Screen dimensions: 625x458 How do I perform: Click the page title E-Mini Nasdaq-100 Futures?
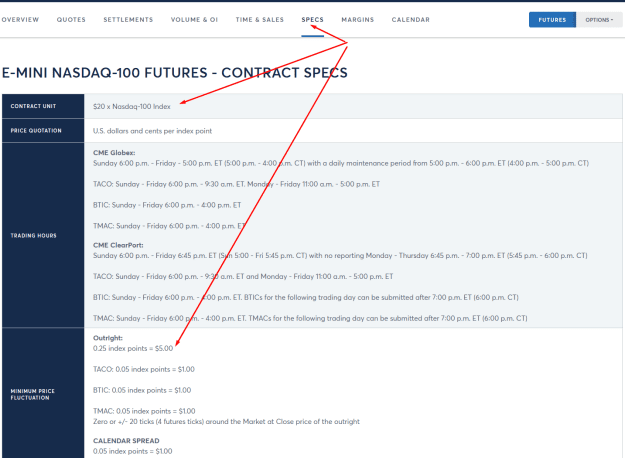pos(175,73)
